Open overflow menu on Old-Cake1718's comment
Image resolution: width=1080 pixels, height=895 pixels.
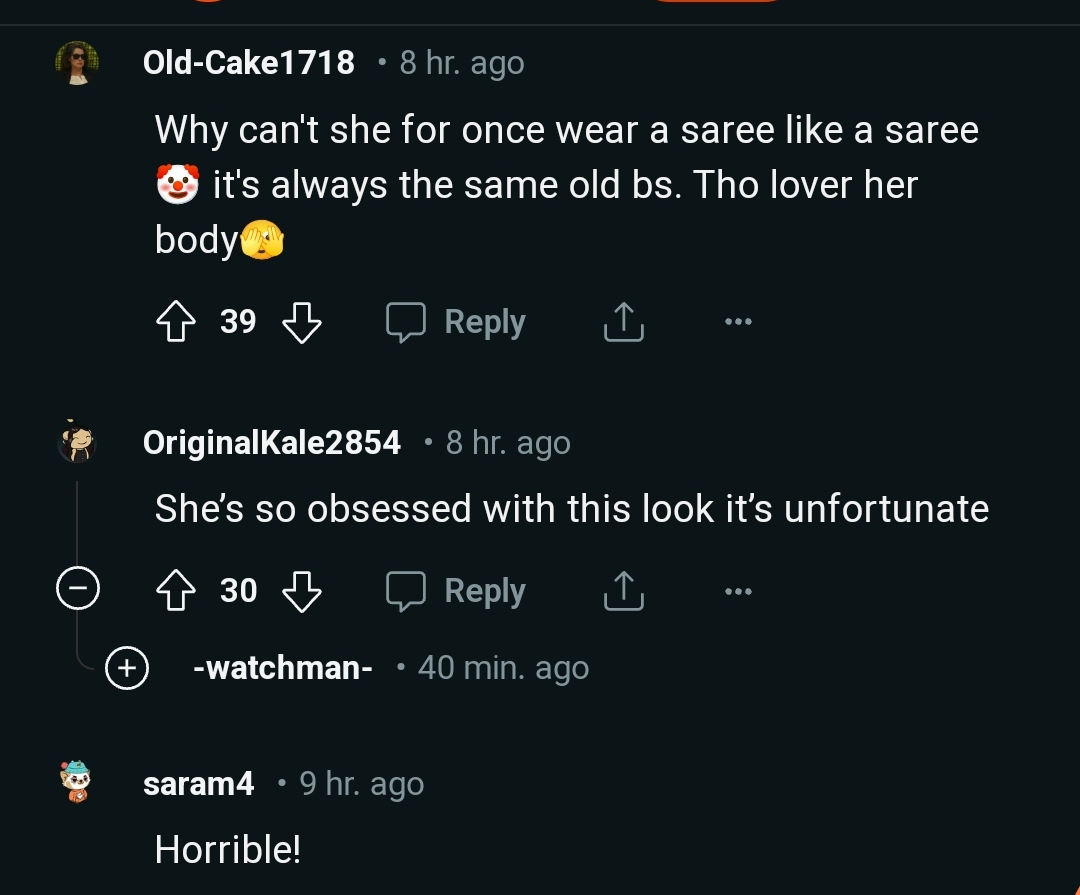(x=738, y=321)
